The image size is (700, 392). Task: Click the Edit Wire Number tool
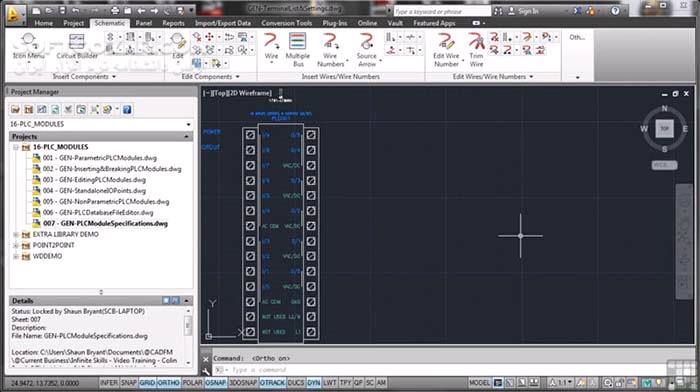(x=446, y=50)
